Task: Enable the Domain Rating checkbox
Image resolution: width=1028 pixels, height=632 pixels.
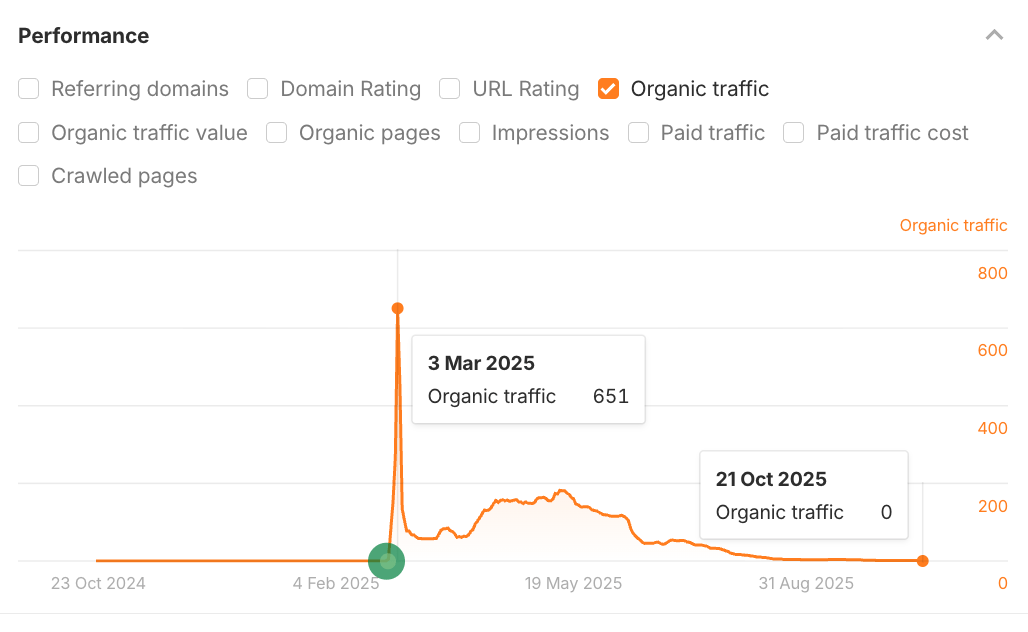Action: pyautogui.click(x=257, y=89)
